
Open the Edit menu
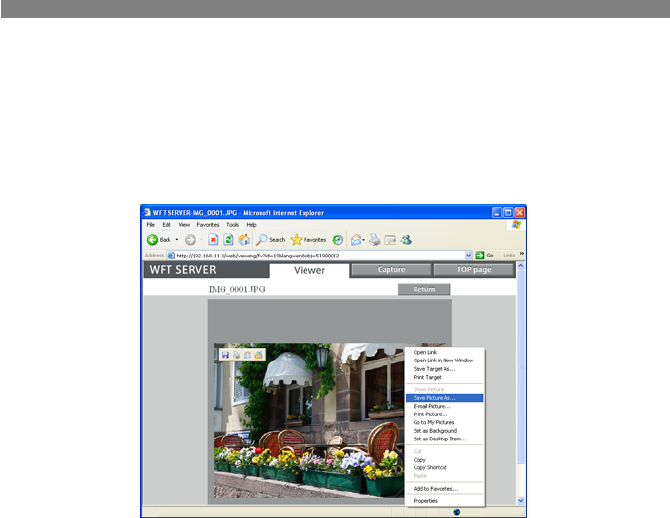[x=166, y=225]
